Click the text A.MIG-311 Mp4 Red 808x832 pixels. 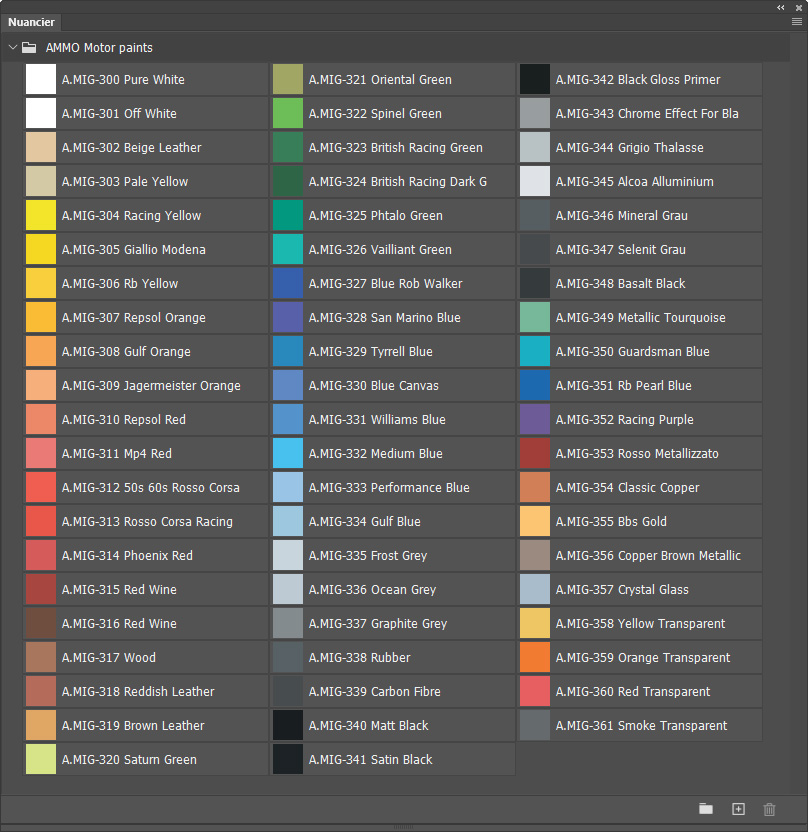pos(117,454)
